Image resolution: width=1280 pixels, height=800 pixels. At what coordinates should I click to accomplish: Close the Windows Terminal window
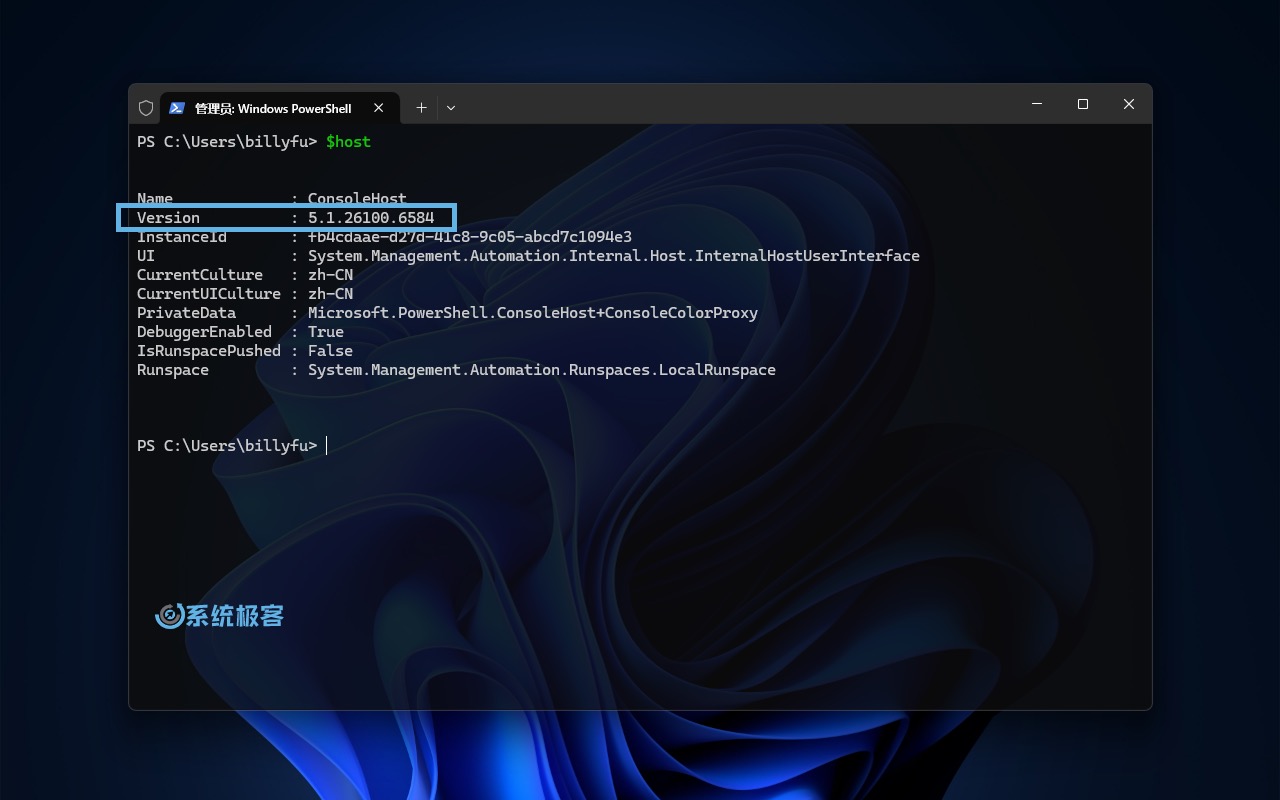[1128, 104]
